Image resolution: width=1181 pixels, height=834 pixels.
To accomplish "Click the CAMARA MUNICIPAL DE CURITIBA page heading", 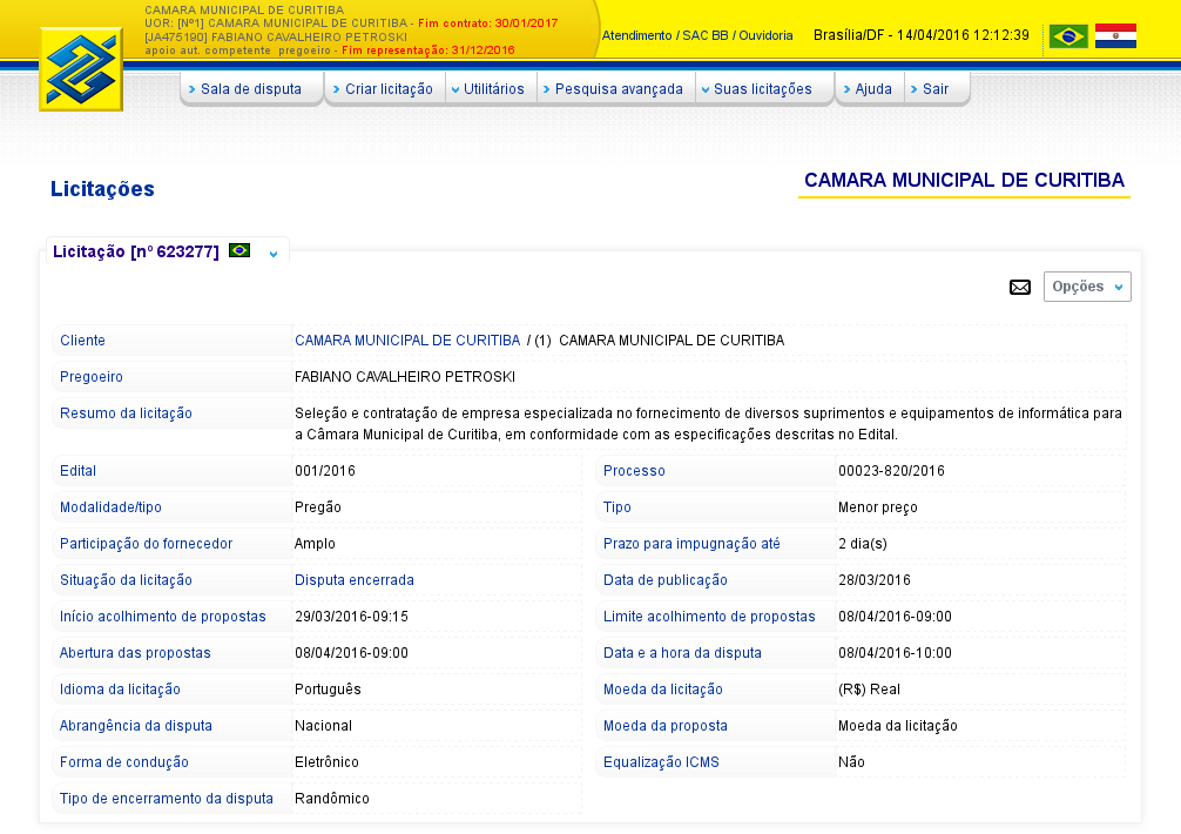I will [x=964, y=180].
